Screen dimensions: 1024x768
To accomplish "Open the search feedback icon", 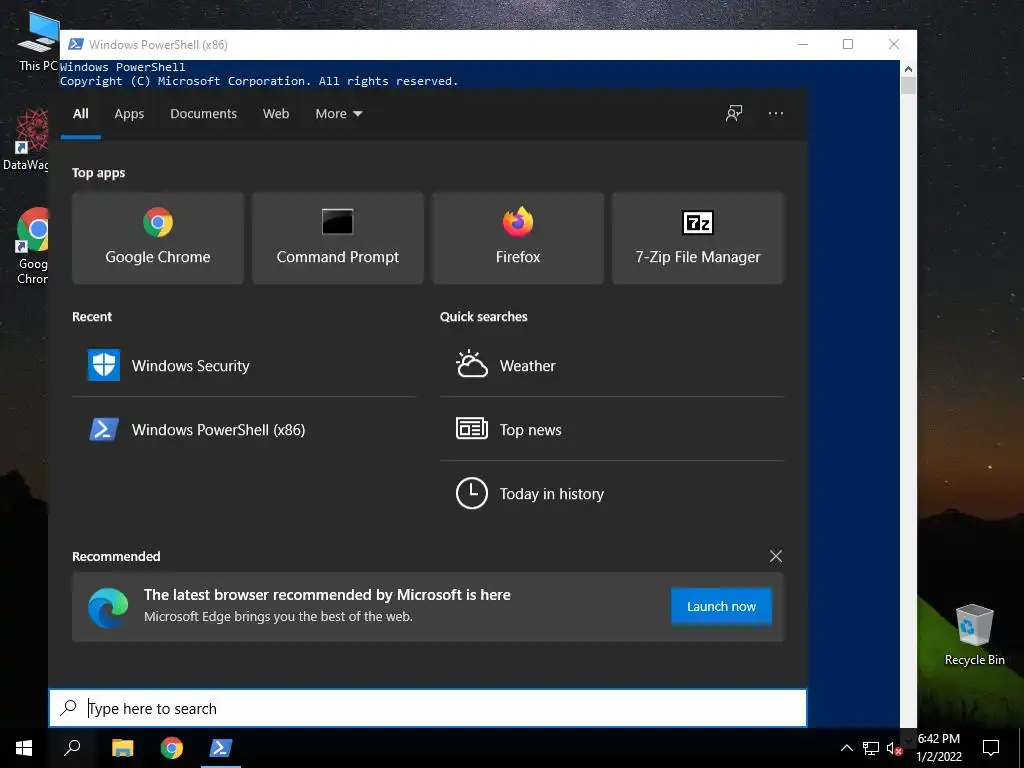I will click(x=734, y=114).
